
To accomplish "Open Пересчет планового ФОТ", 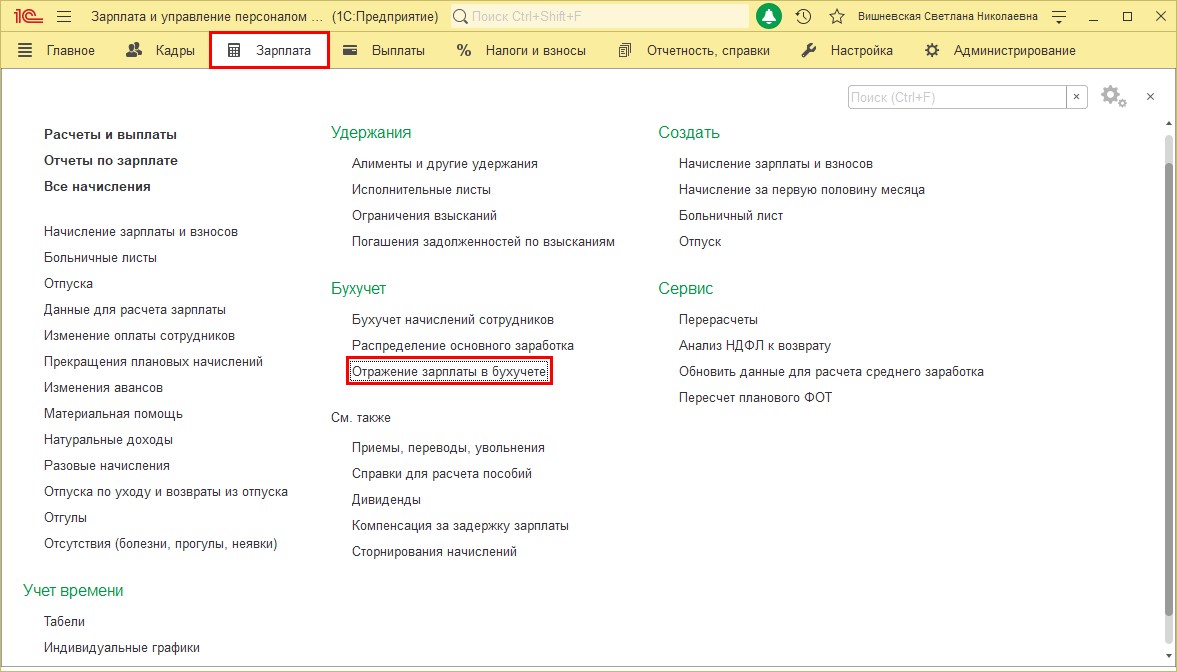I will (755, 398).
